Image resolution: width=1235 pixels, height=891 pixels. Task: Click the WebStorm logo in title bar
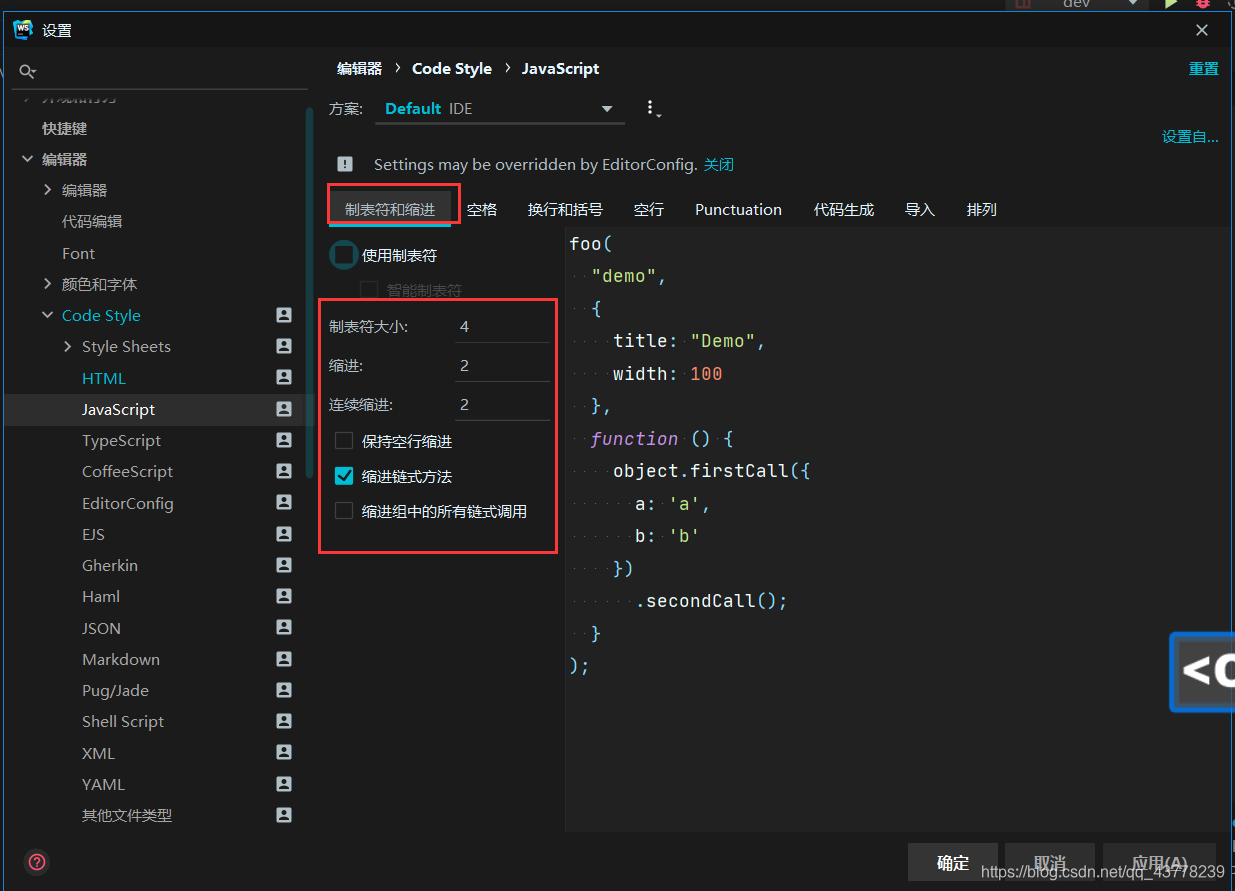click(23, 30)
